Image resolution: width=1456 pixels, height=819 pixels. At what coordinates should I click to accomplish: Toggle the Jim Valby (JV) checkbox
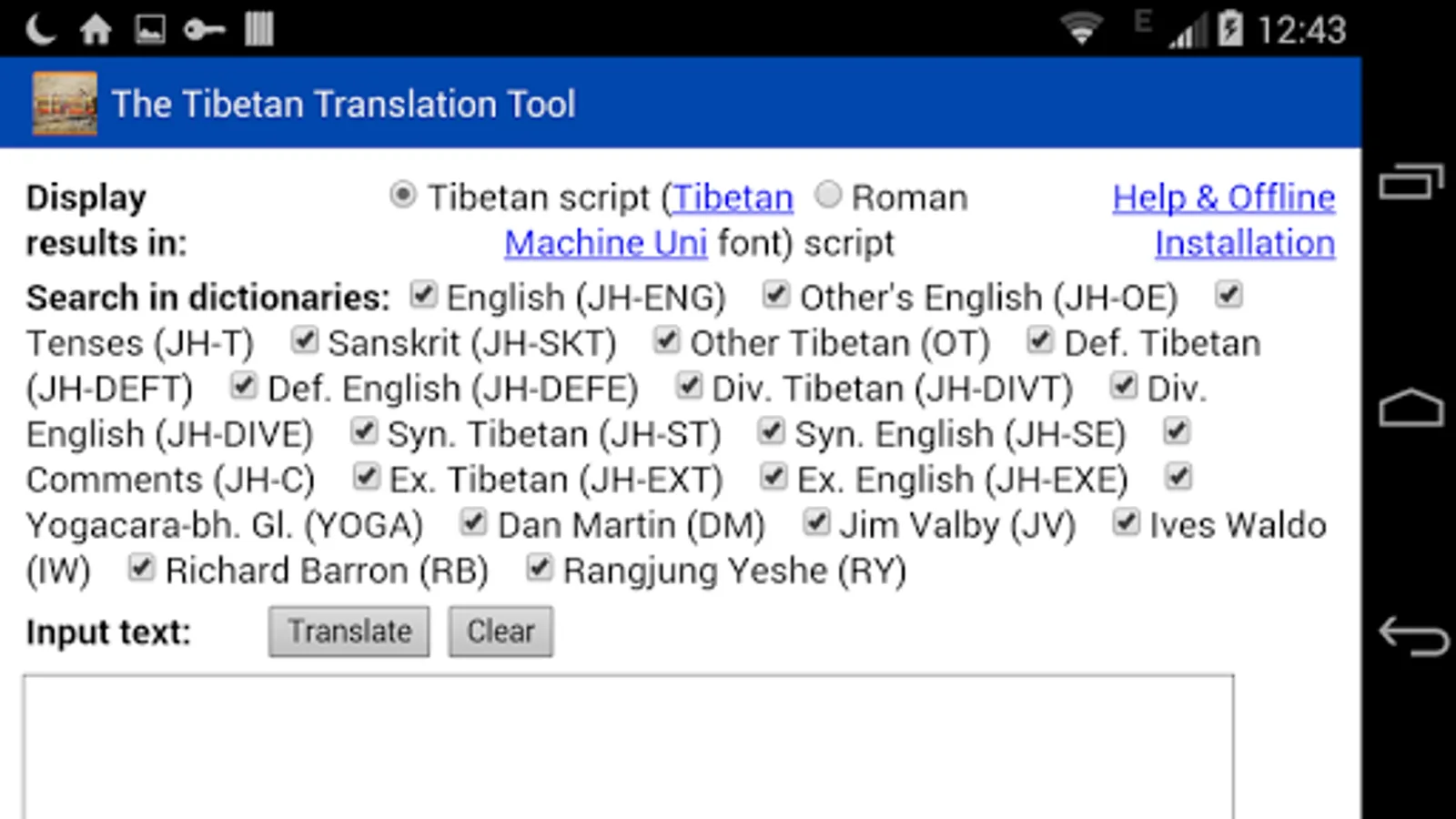coord(816,522)
